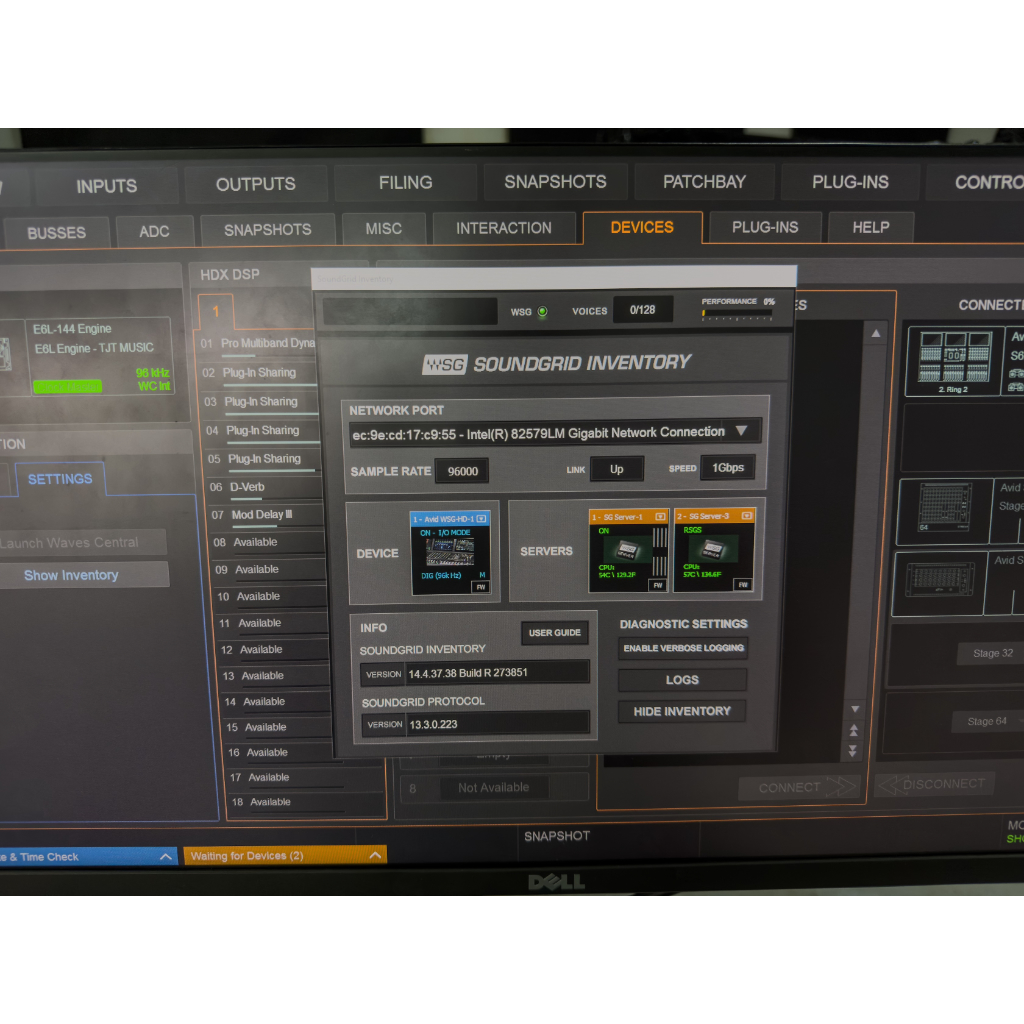Switch to the Busses sub-tab
1024x1024 pixels.
[56, 232]
